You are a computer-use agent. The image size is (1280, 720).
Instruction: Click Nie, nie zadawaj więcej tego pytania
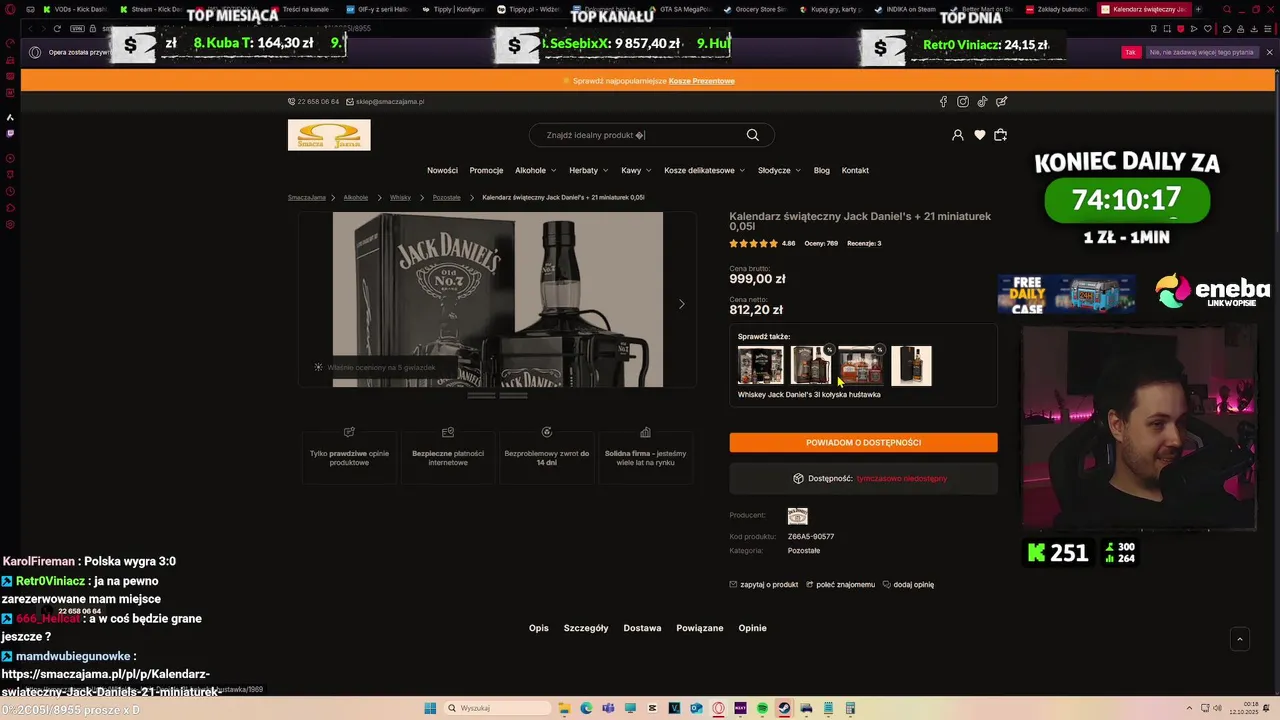pyautogui.click(x=1201, y=52)
